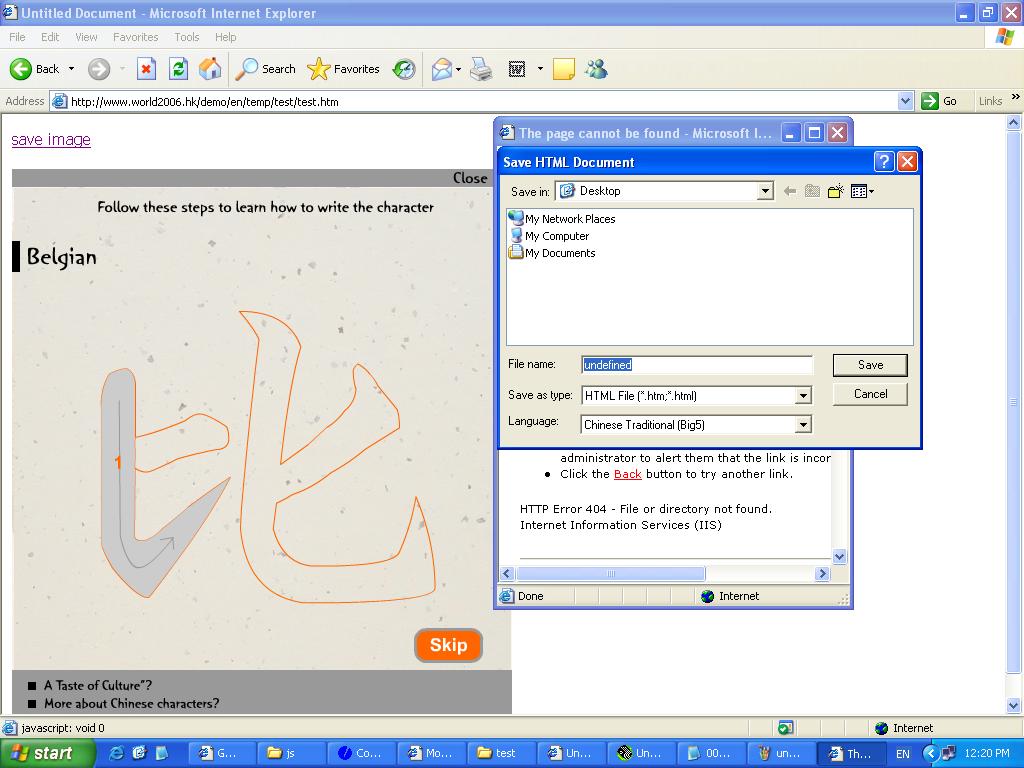Click the dialog's question mark help icon

(884, 162)
